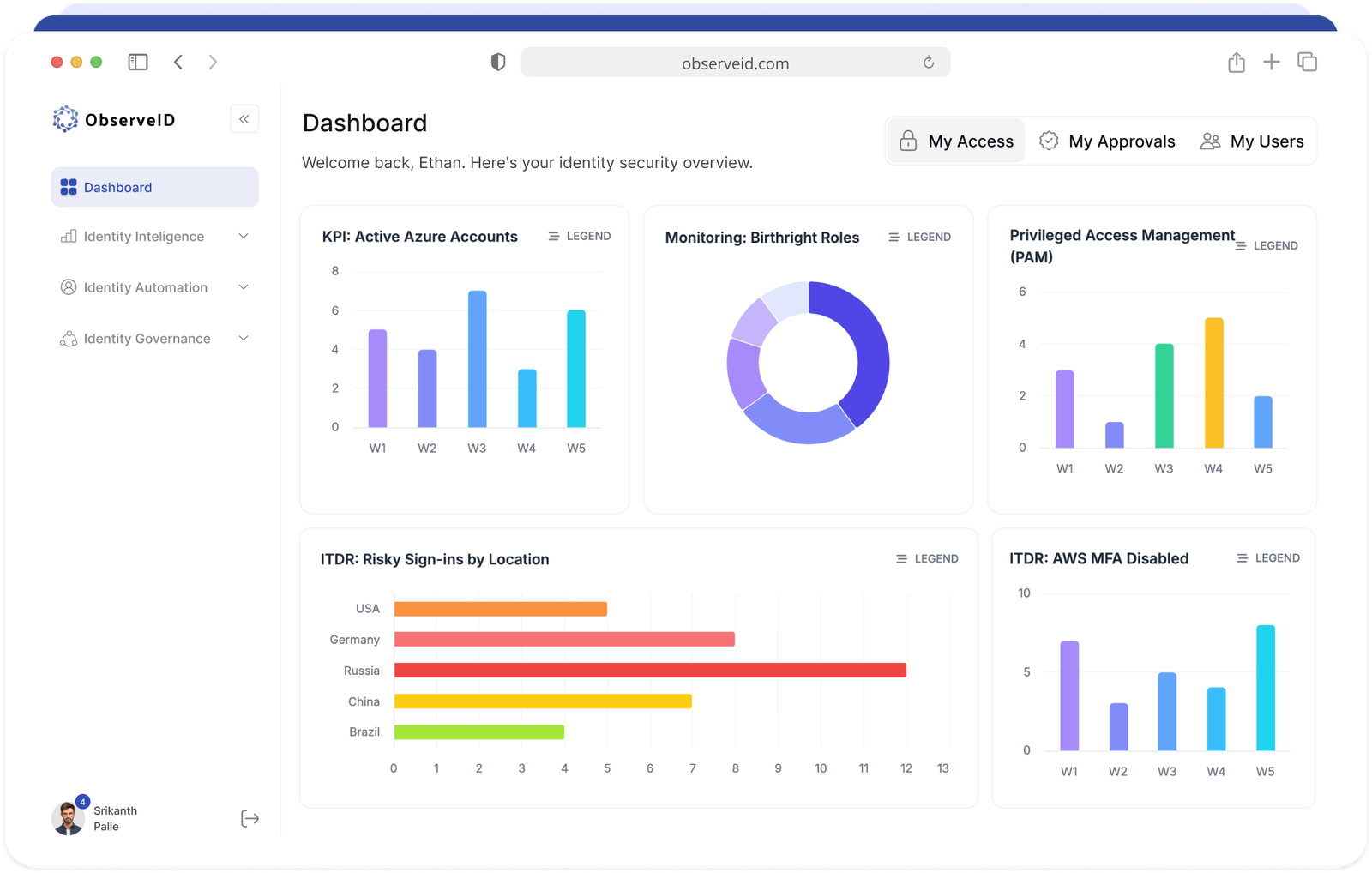Show tab overview using the overlapping squares icon
Image resolution: width=1372 pixels, height=873 pixels.
coord(1307,62)
